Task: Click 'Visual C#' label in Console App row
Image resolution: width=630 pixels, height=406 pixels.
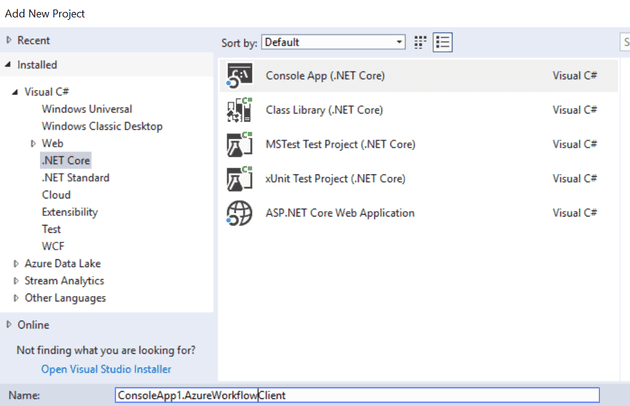Action: 575,76
